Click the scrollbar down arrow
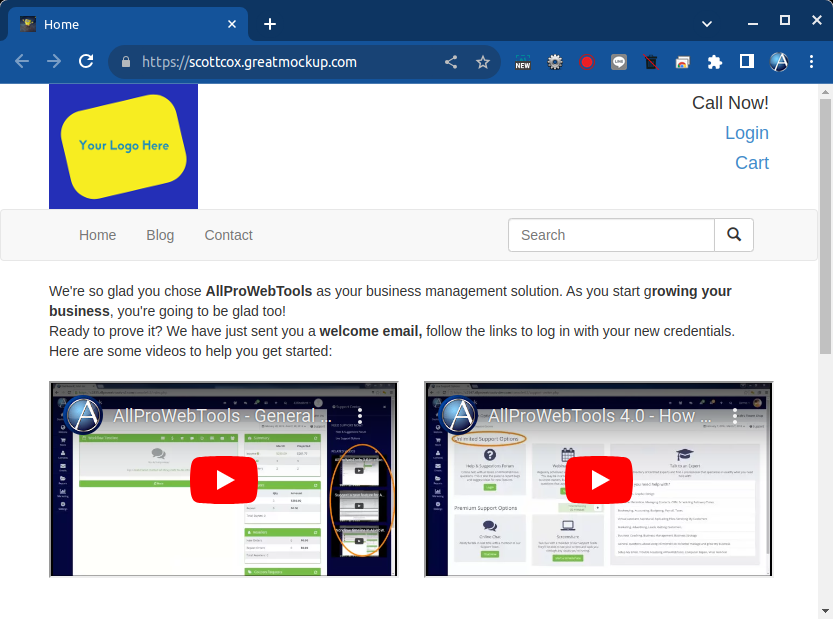The height and width of the screenshot is (619, 833). [825, 610]
